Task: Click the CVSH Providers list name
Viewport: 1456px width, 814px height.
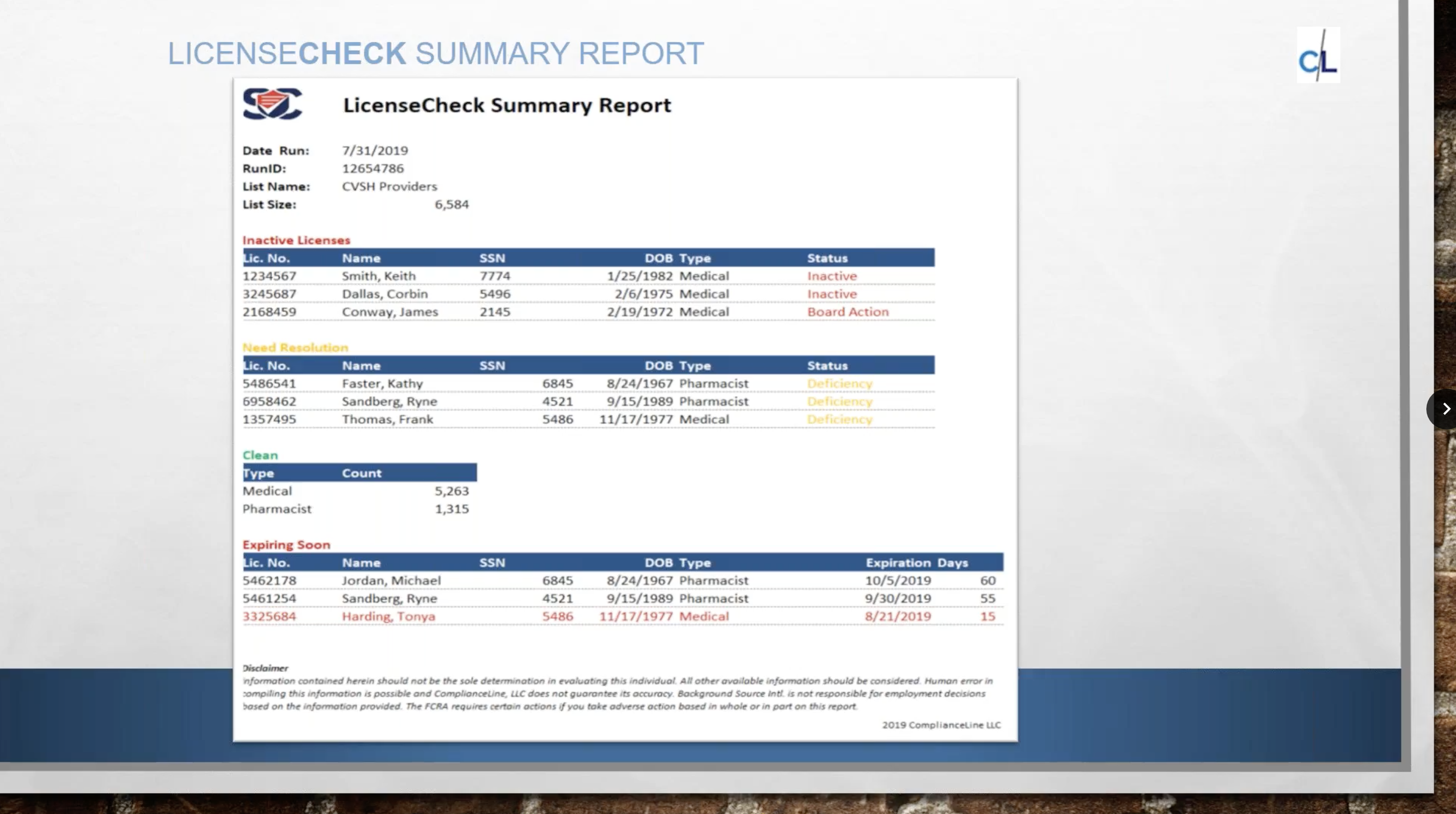Action: (389, 187)
